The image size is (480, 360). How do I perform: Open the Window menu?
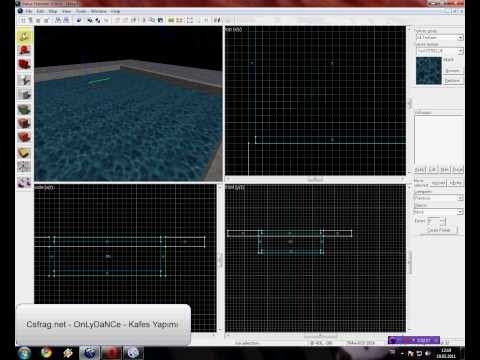[99, 11]
